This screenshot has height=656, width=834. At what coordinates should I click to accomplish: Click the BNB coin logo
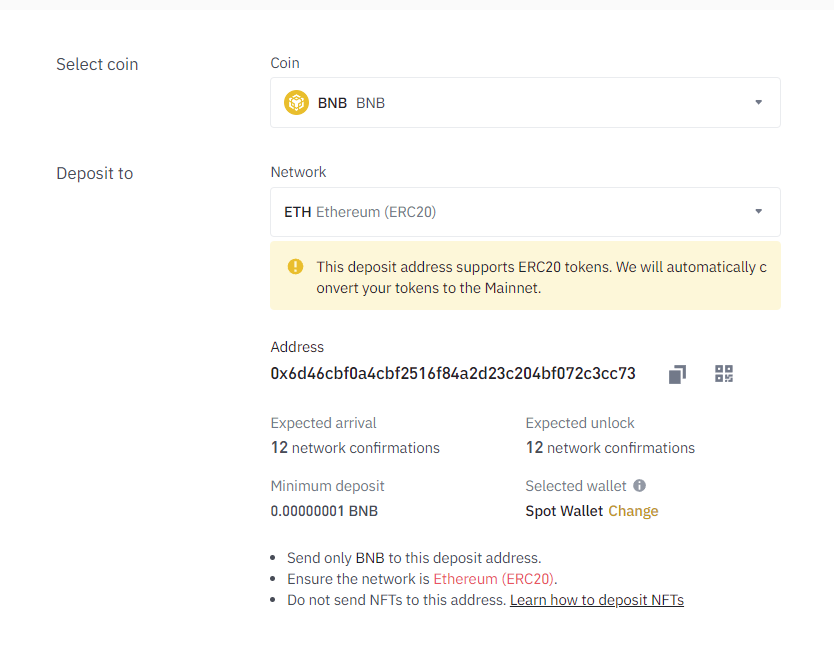click(296, 102)
